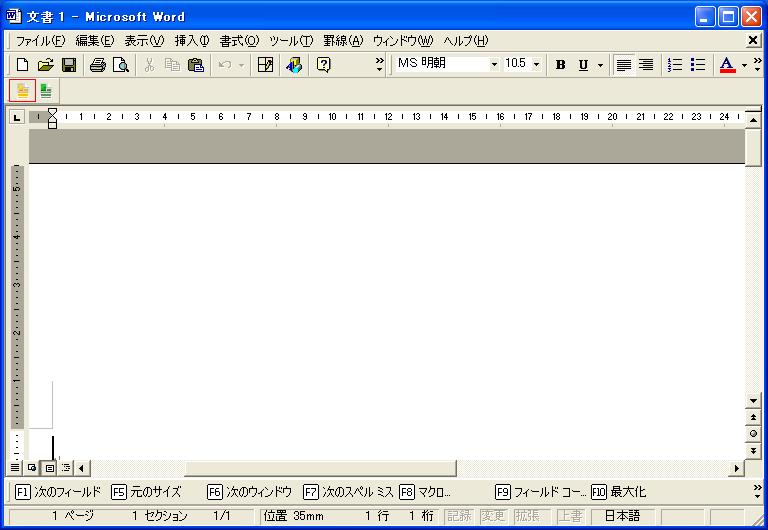Click the New blank document icon
768x530 pixels.
23,65
